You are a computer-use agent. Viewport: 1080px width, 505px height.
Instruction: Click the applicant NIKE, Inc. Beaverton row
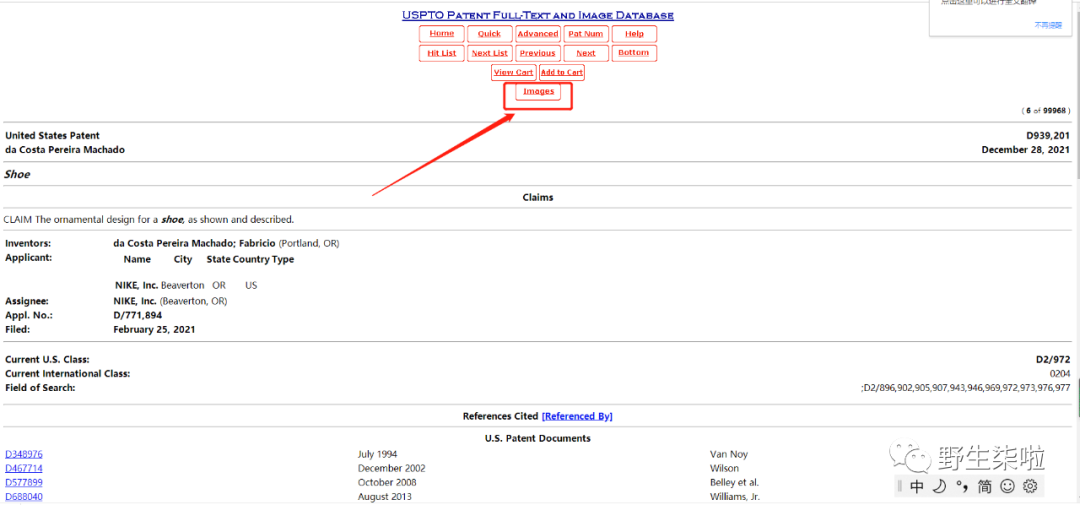click(186, 285)
